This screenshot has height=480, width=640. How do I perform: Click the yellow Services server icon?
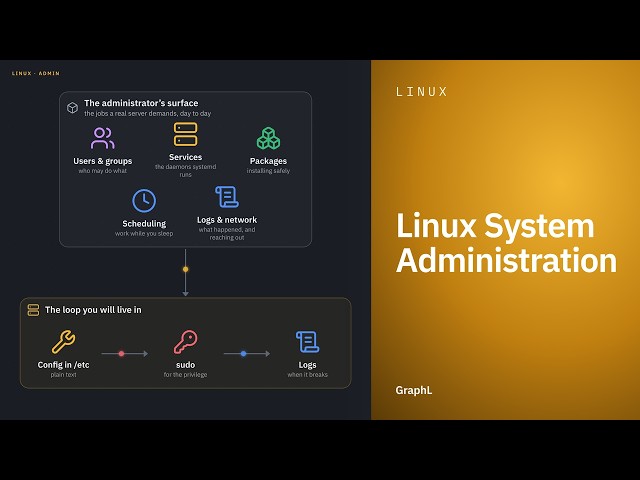coord(185,134)
